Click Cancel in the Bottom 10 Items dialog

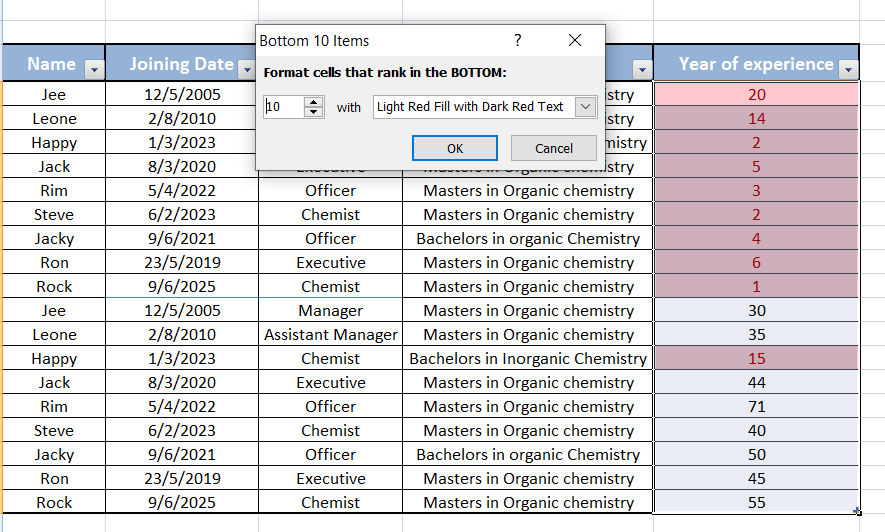[554, 148]
